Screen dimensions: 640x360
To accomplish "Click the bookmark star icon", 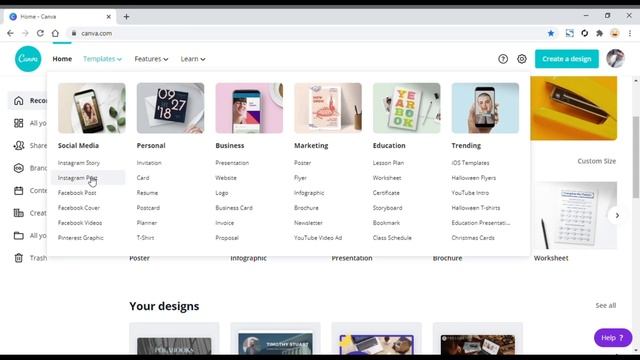I will coord(551,33).
